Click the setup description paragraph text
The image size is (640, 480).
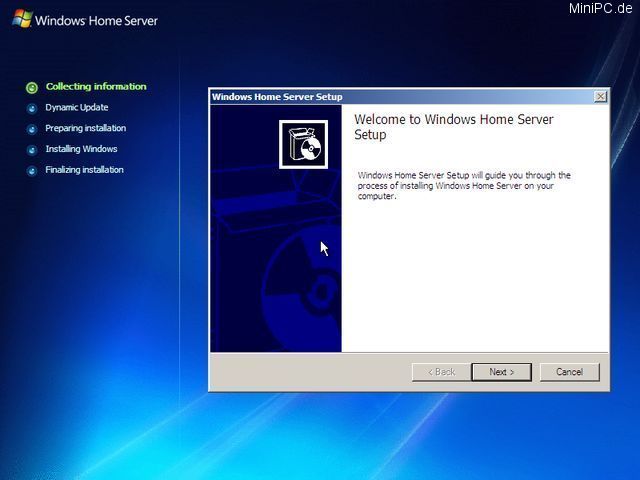[x=464, y=185]
